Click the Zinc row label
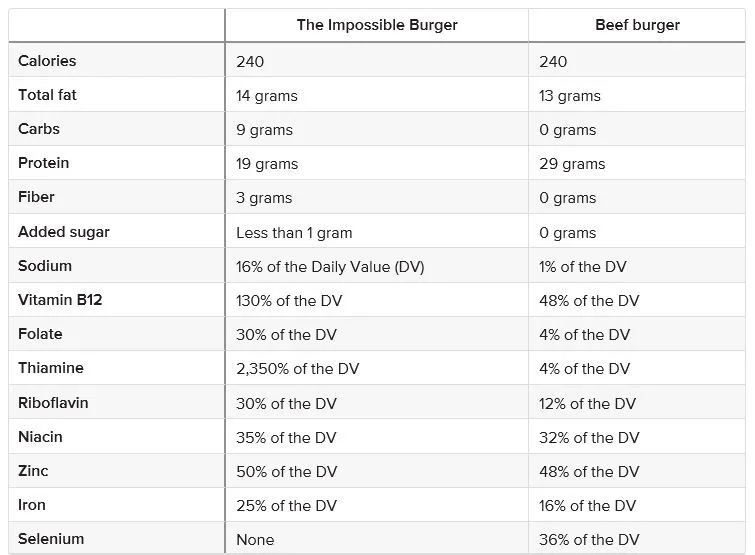755x555 pixels. [33, 470]
